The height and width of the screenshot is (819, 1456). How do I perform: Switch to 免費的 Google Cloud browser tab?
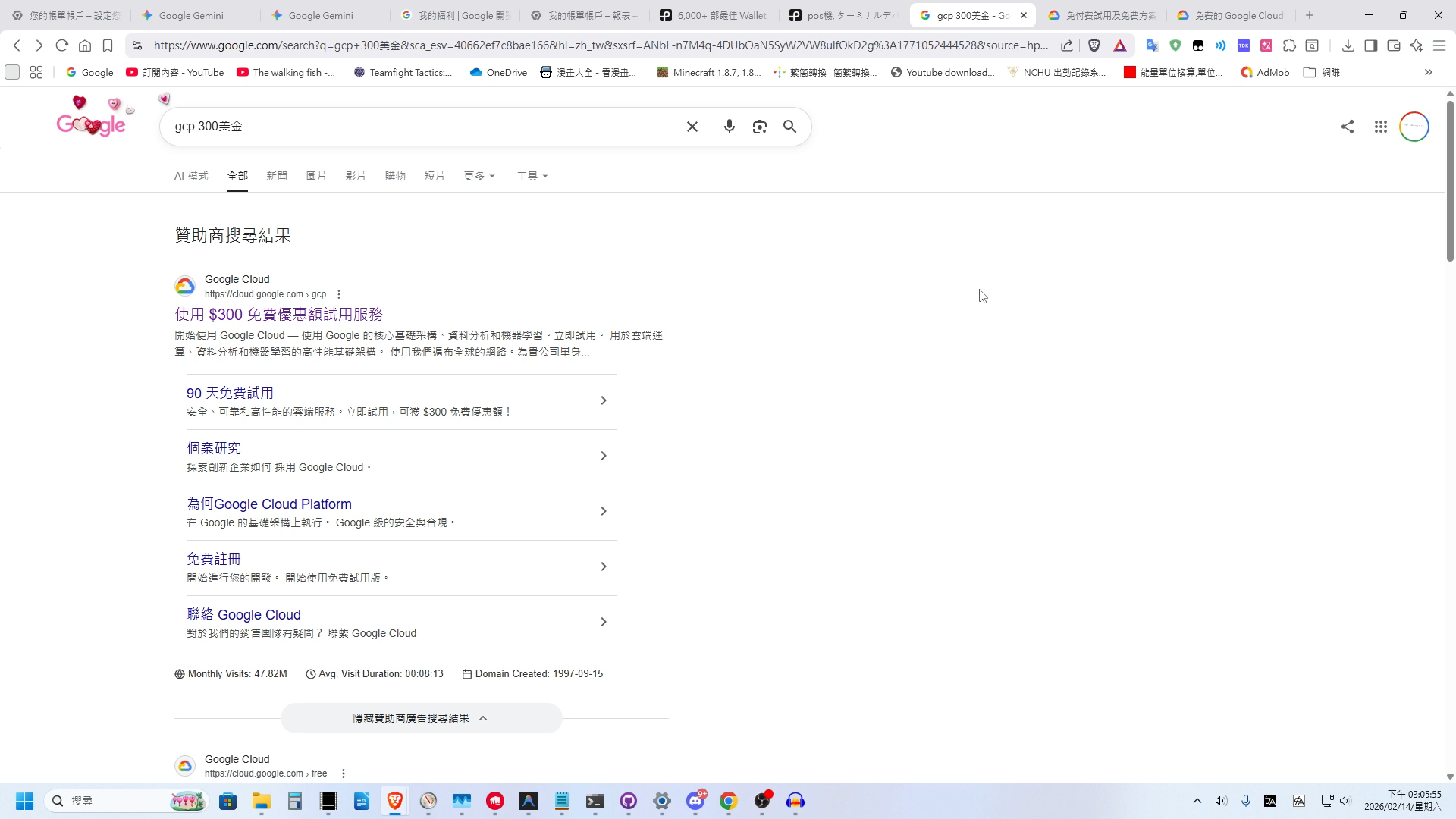tap(1230, 15)
